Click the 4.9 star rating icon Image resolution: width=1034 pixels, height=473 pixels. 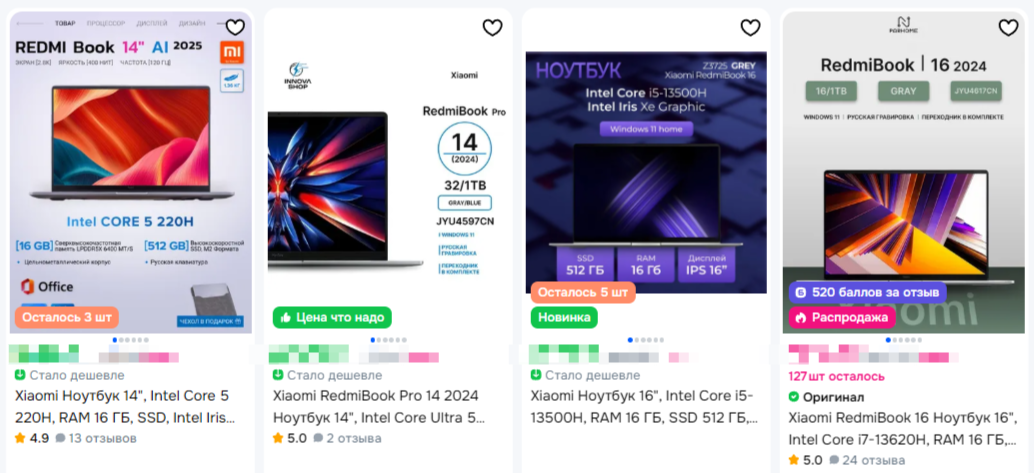[x=20, y=438]
